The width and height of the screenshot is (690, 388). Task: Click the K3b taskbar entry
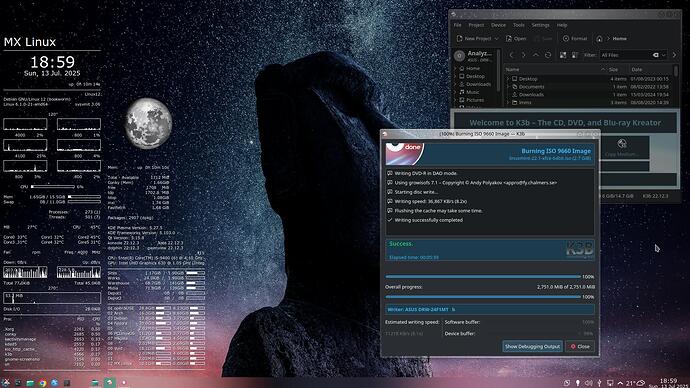tap(109, 383)
